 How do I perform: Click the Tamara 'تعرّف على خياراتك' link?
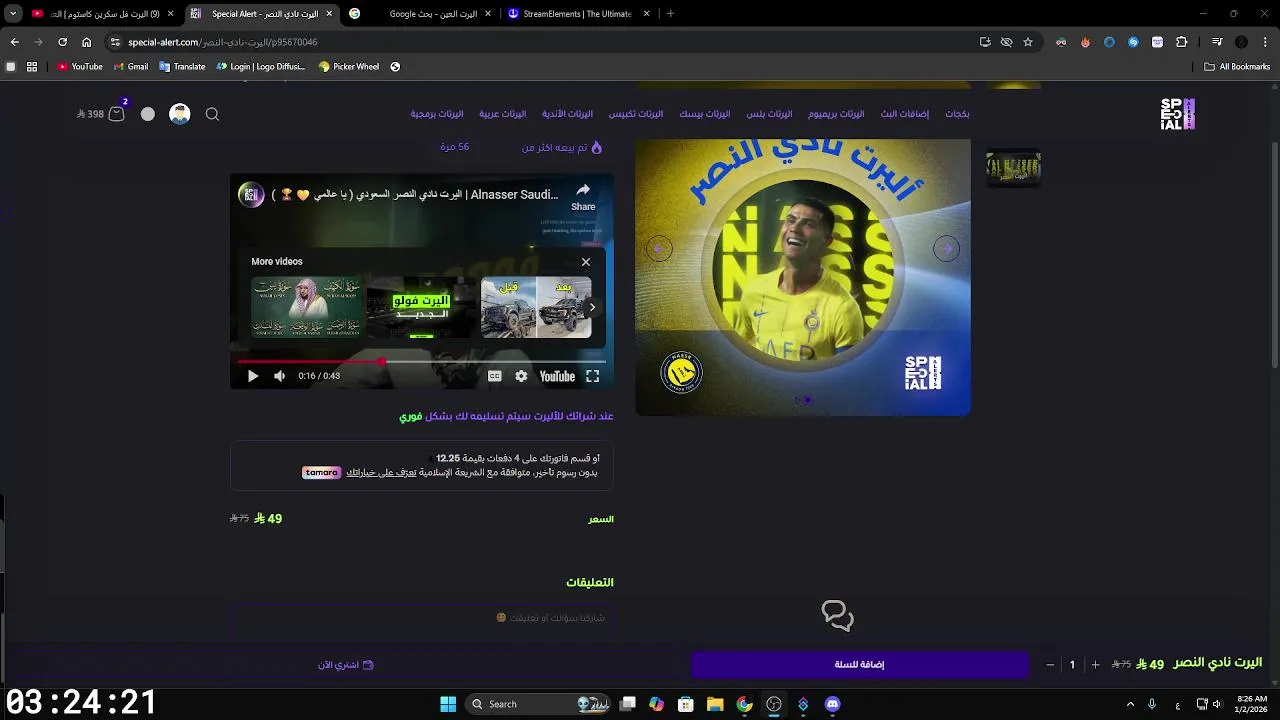381,472
